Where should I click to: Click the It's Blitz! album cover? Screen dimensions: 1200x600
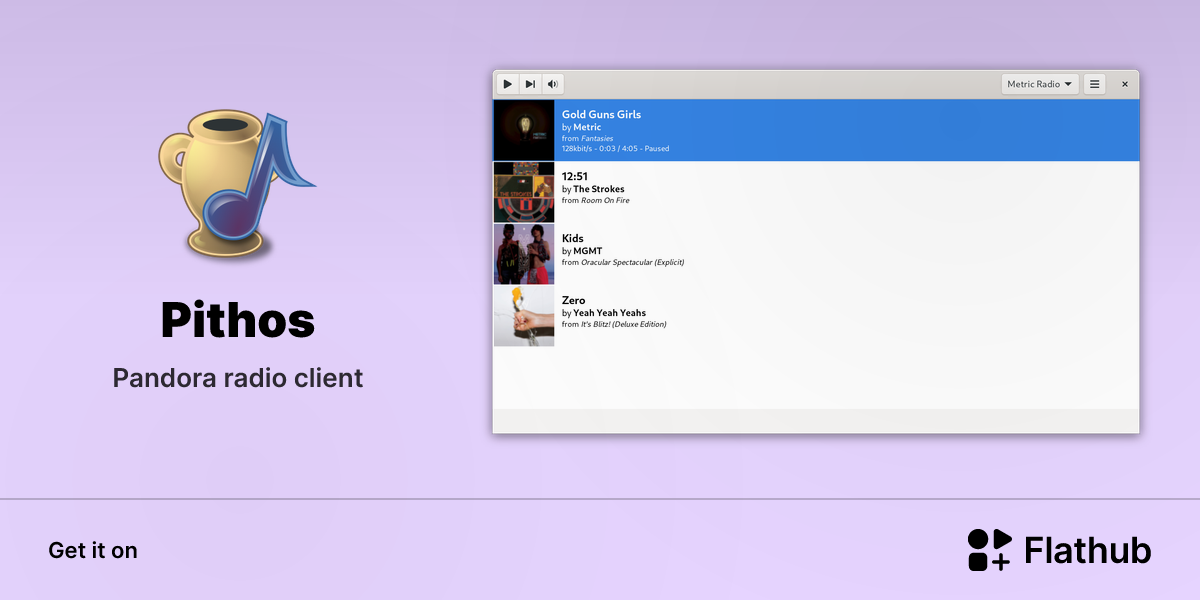click(523, 316)
